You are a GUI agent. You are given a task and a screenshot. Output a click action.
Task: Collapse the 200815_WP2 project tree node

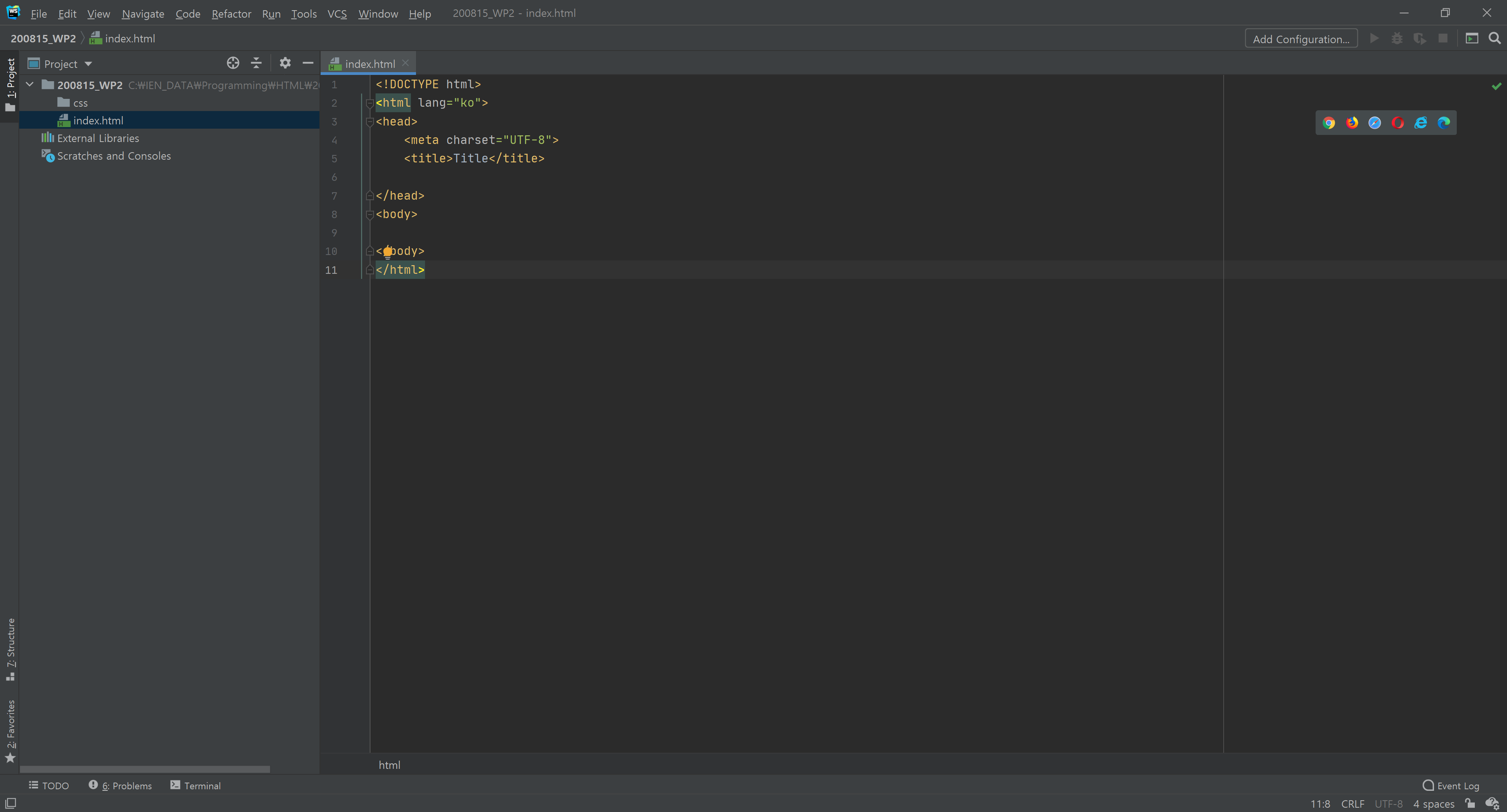[x=30, y=85]
